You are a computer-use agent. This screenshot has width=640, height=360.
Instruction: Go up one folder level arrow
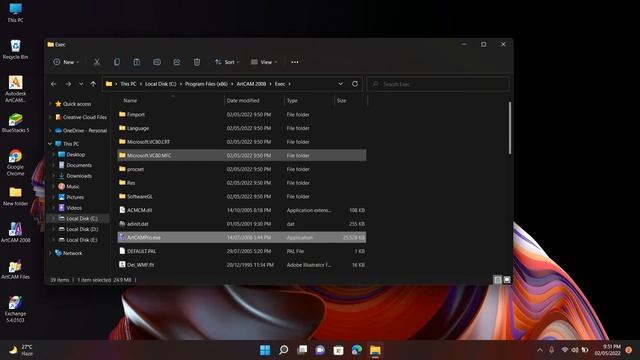pyautogui.click(x=93, y=84)
